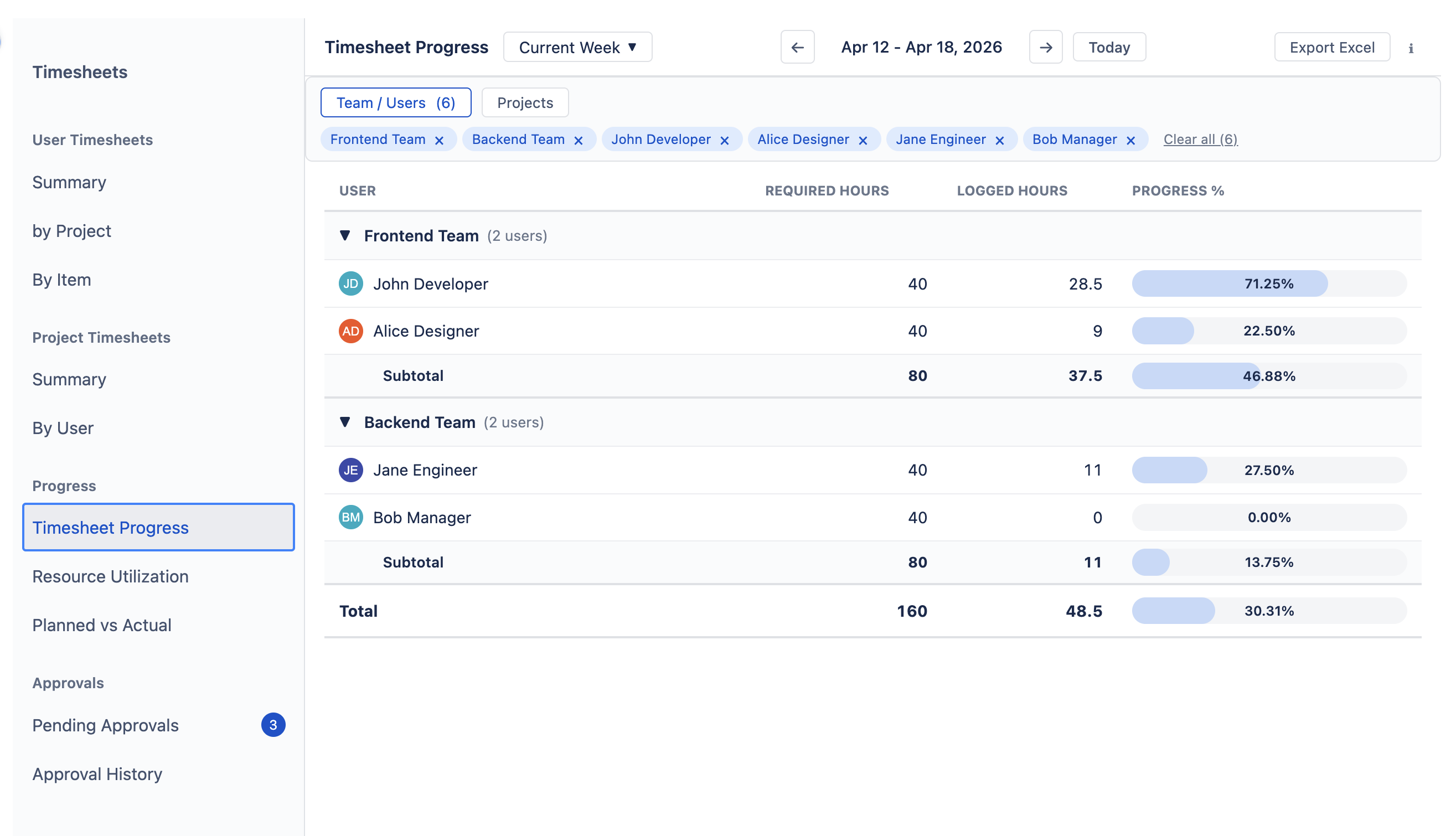Collapse the Backend Team group
1456x836 pixels.
coord(345,422)
